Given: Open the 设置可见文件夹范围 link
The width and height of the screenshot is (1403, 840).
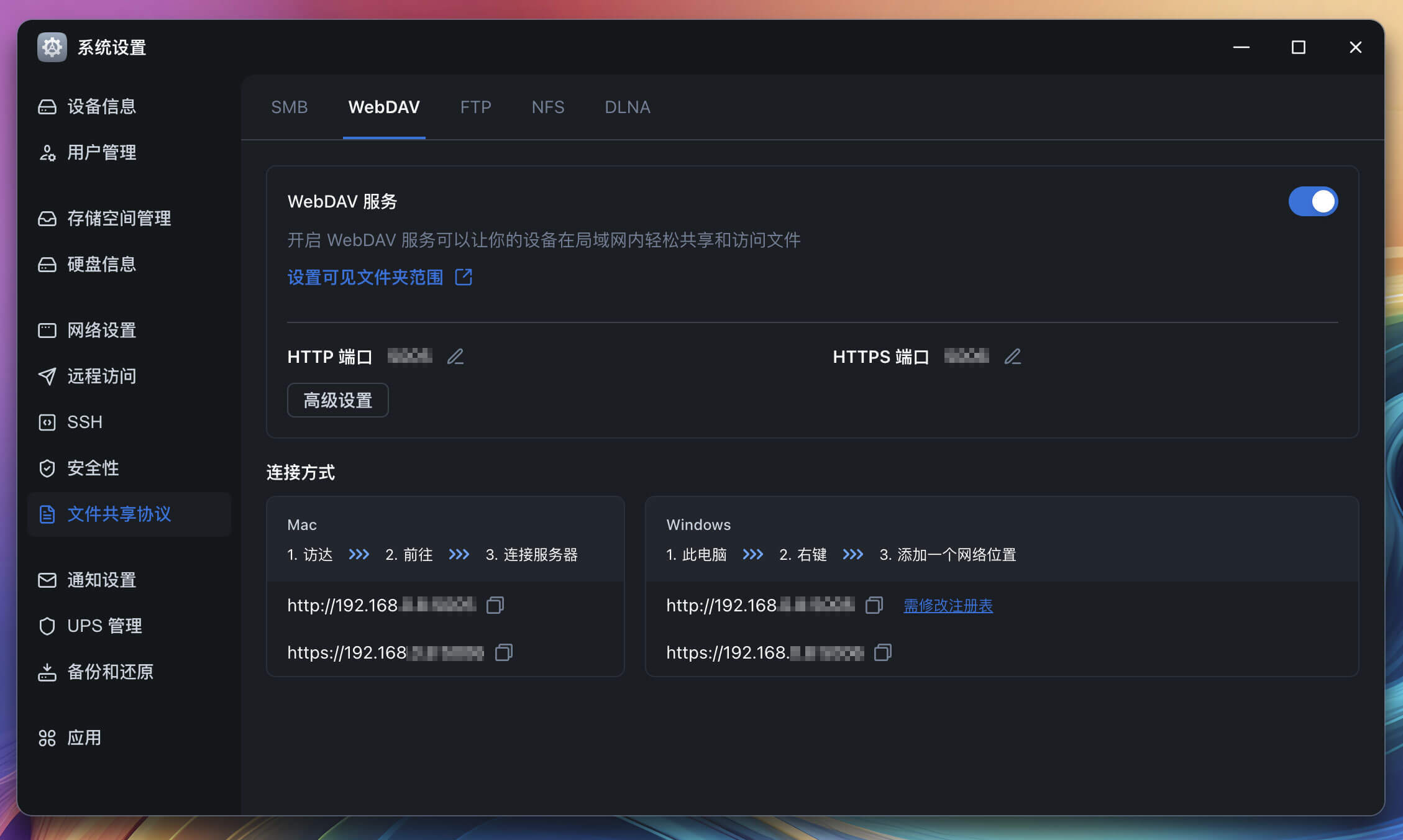Looking at the screenshot, I should [x=365, y=277].
